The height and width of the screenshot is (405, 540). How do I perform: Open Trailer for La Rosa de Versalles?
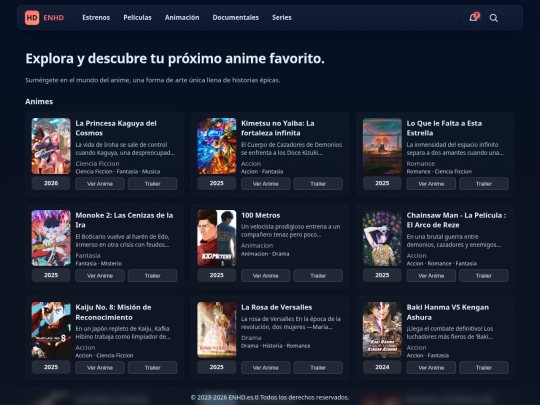point(318,367)
